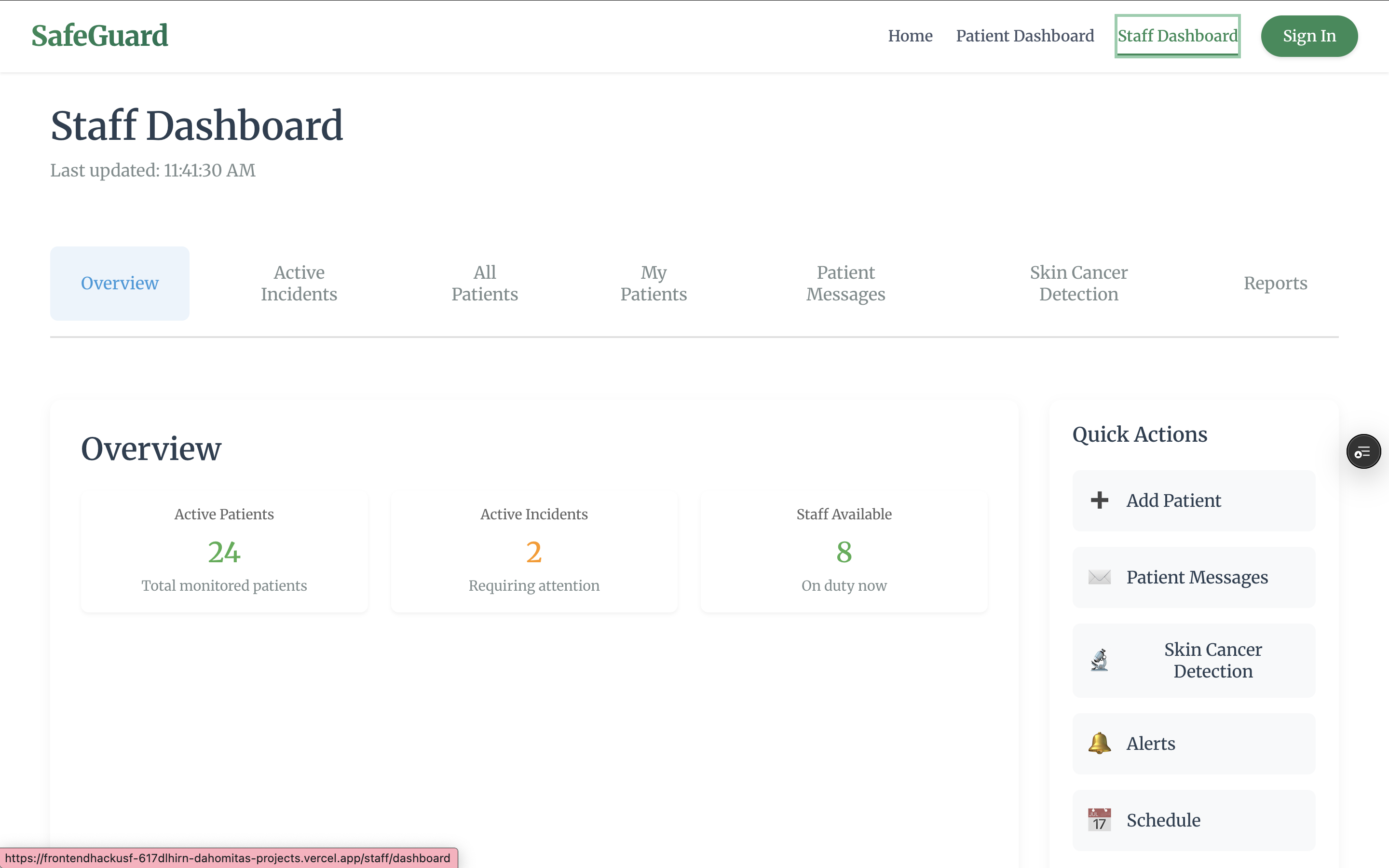Click the Staff Available stat card
Screen dimensions: 1389x868
(x=844, y=550)
